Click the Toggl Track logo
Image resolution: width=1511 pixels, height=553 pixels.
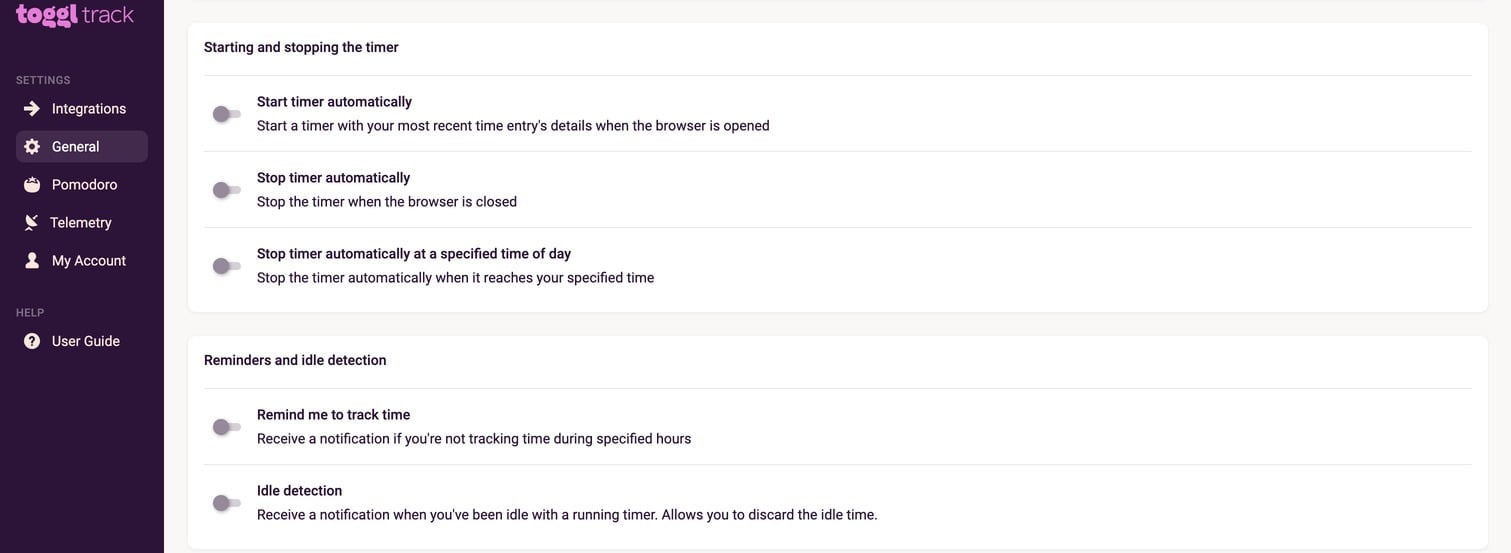pyautogui.click(x=75, y=15)
